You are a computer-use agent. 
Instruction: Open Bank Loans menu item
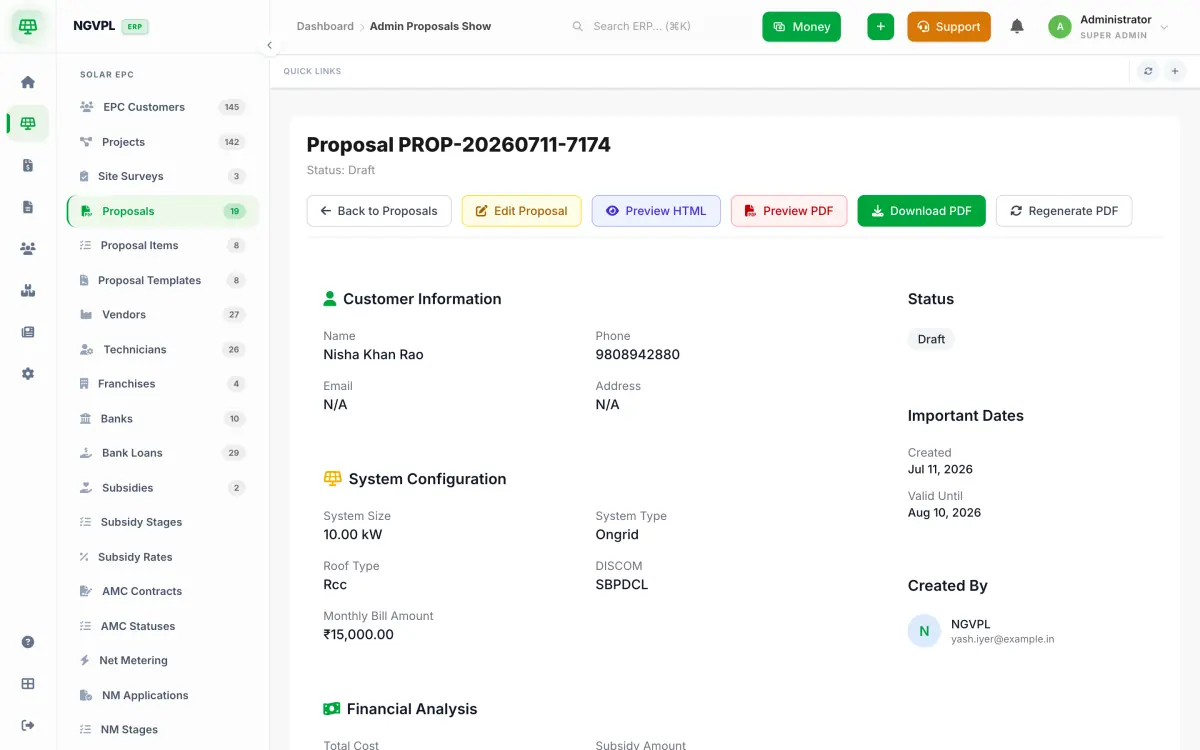tap(162, 453)
